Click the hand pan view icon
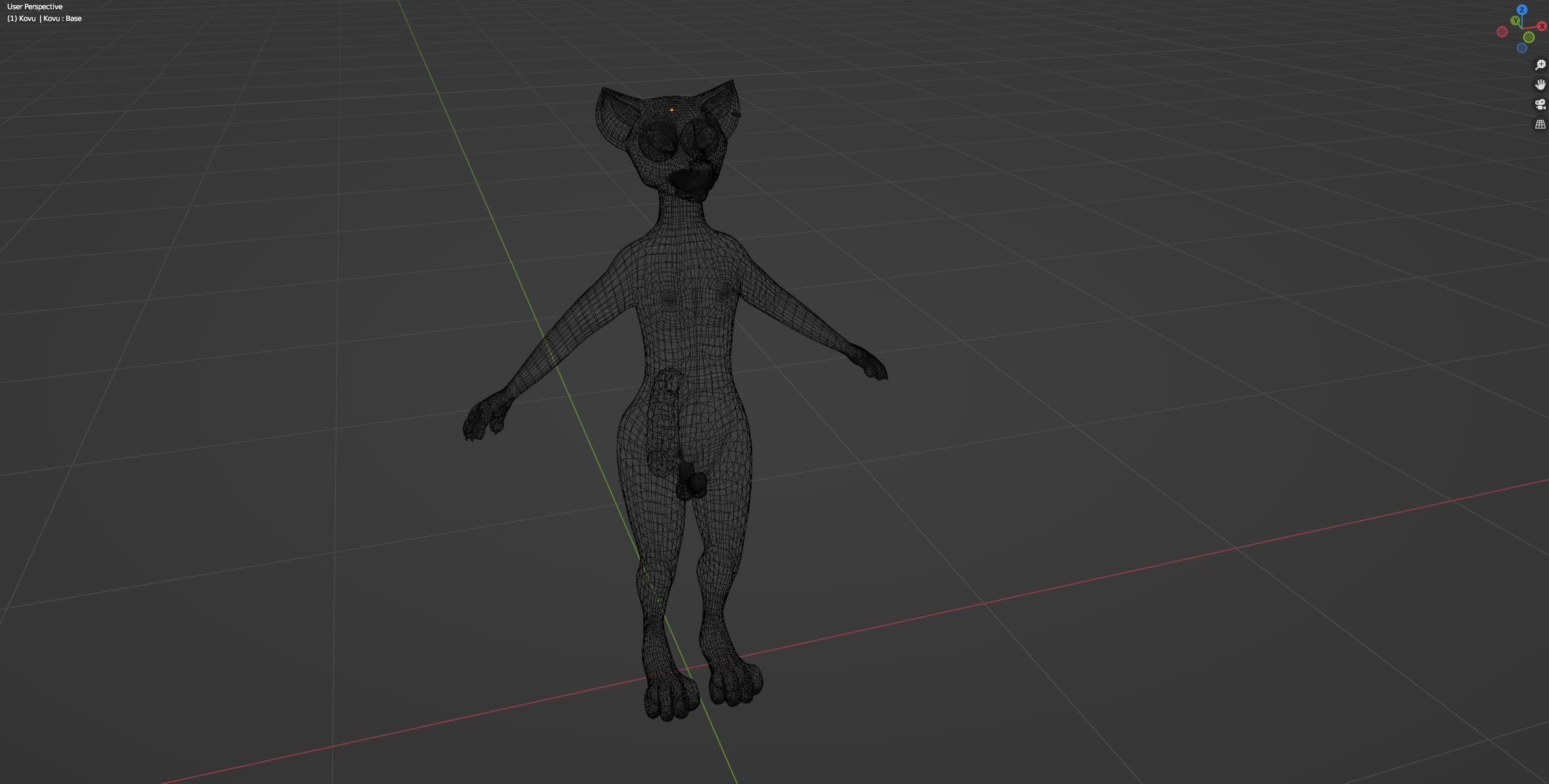 1540,85
